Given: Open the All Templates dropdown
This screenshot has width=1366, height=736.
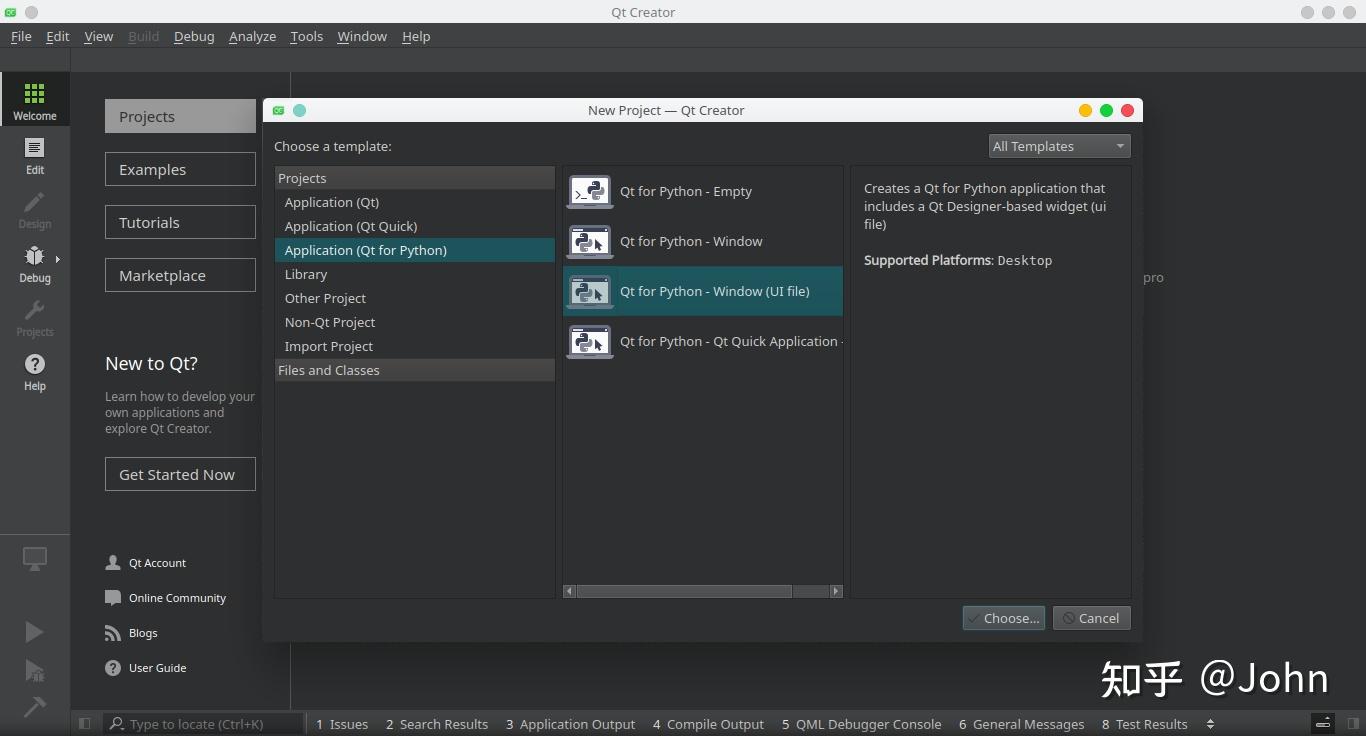Looking at the screenshot, I should (1059, 146).
